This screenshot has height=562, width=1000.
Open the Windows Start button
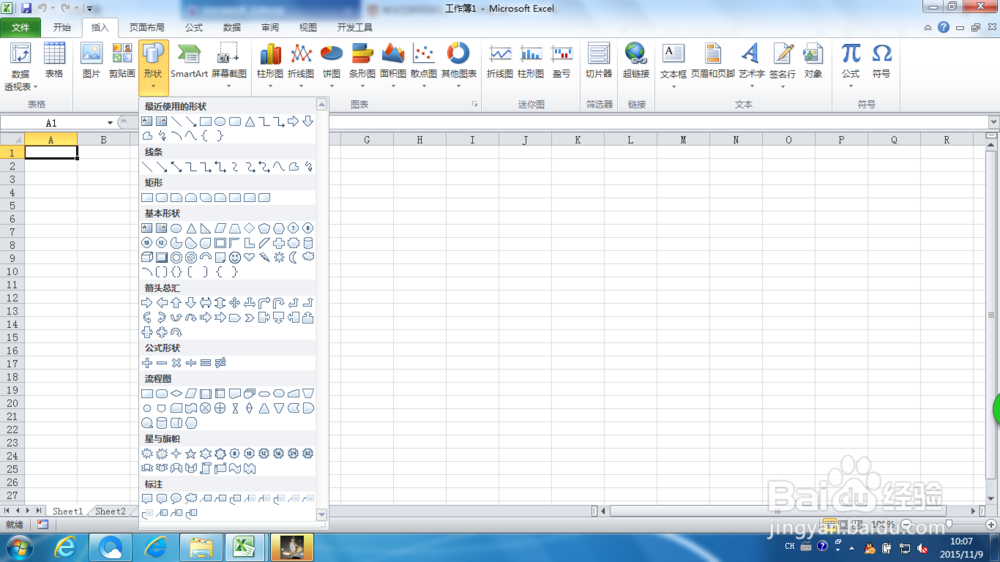19,548
